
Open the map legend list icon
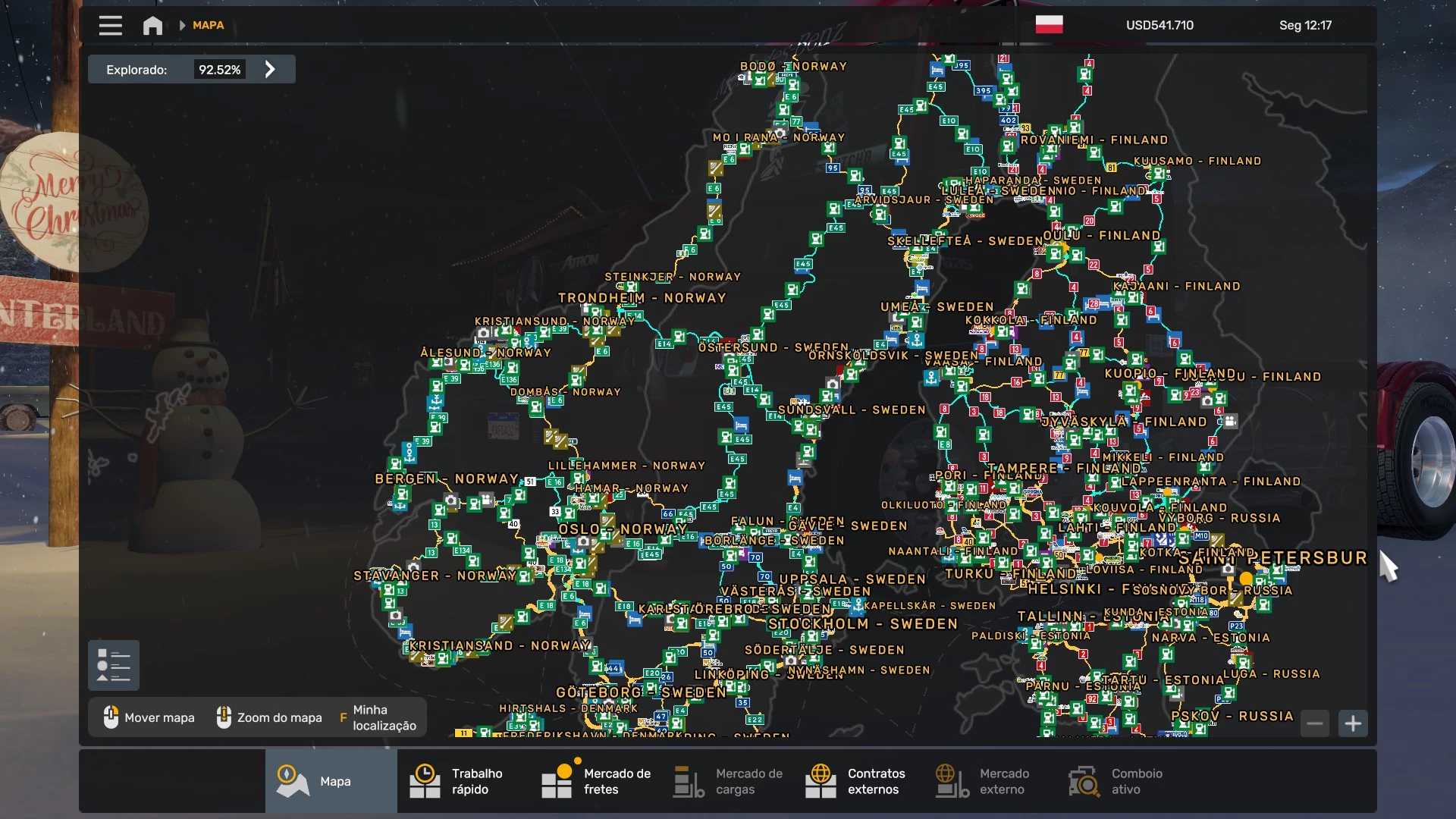click(x=114, y=665)
